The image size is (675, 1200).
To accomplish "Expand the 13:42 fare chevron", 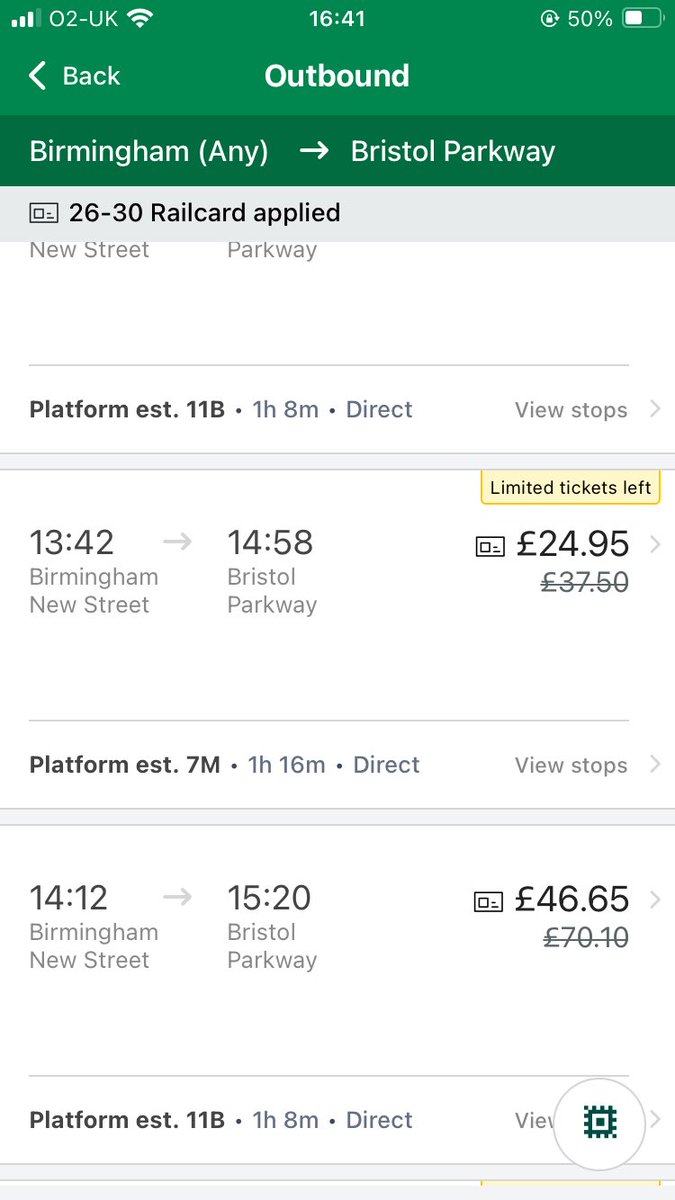I will (655, 545).
